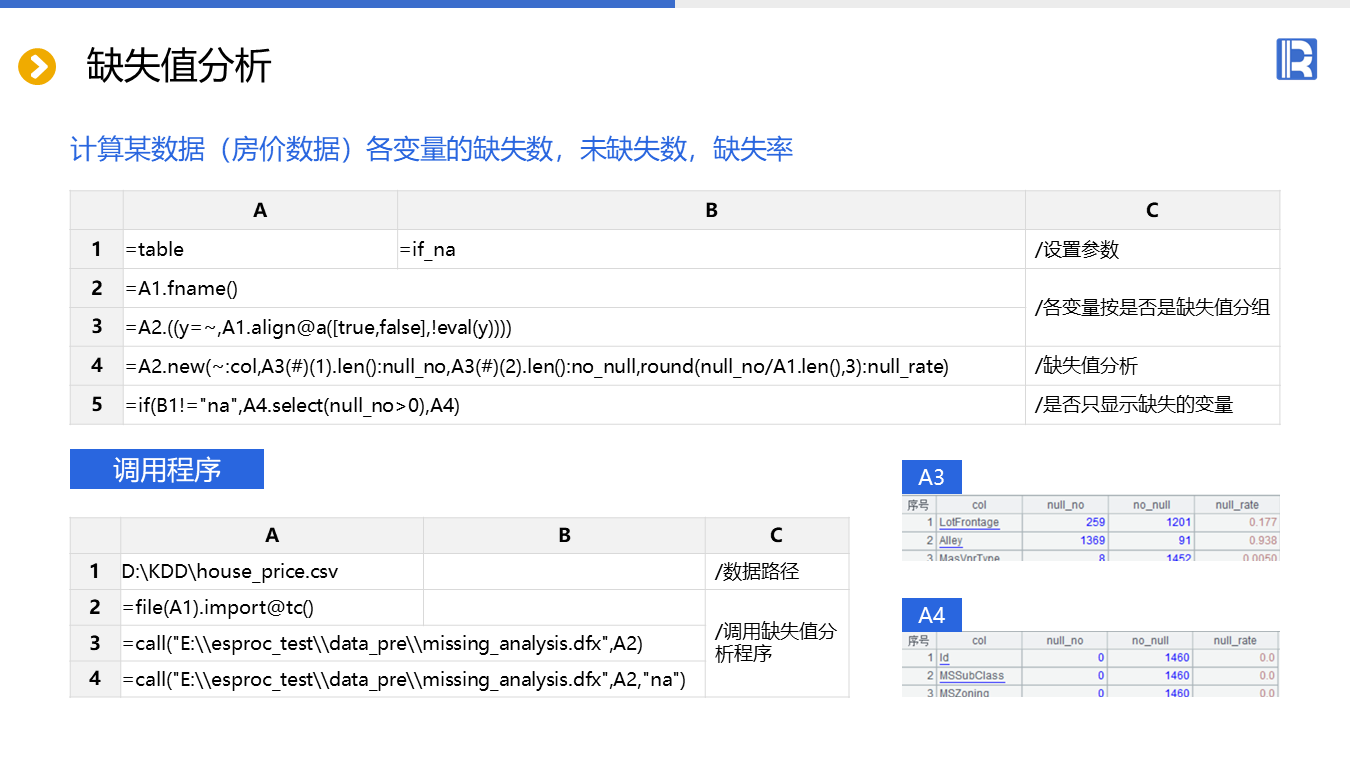The image size is (1350, 759).
Task: Click the blue subtitle starting with 计算某数据
Action: pyautogui.click(x=432, y=149)
